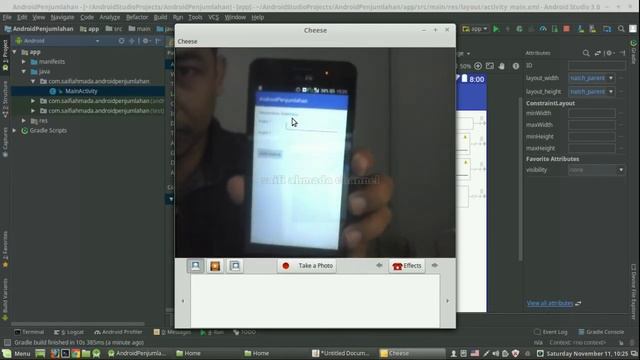Image resolution: width=640 pixels, height=360 pixels.
Task: Click the Effects button in Cheese
Action: 407,266
